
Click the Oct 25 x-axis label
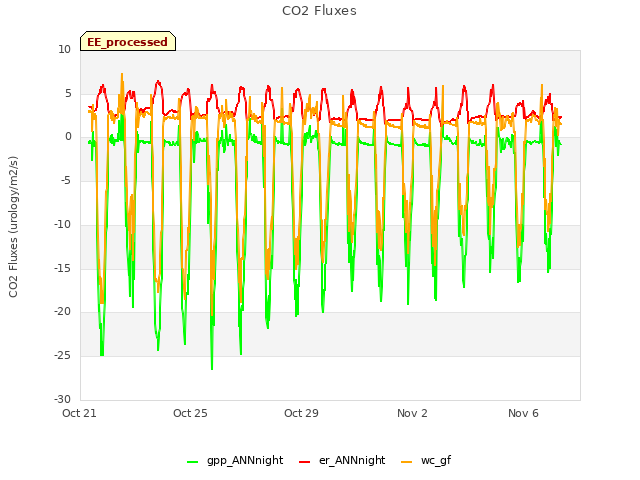click(x=190, y=413)
